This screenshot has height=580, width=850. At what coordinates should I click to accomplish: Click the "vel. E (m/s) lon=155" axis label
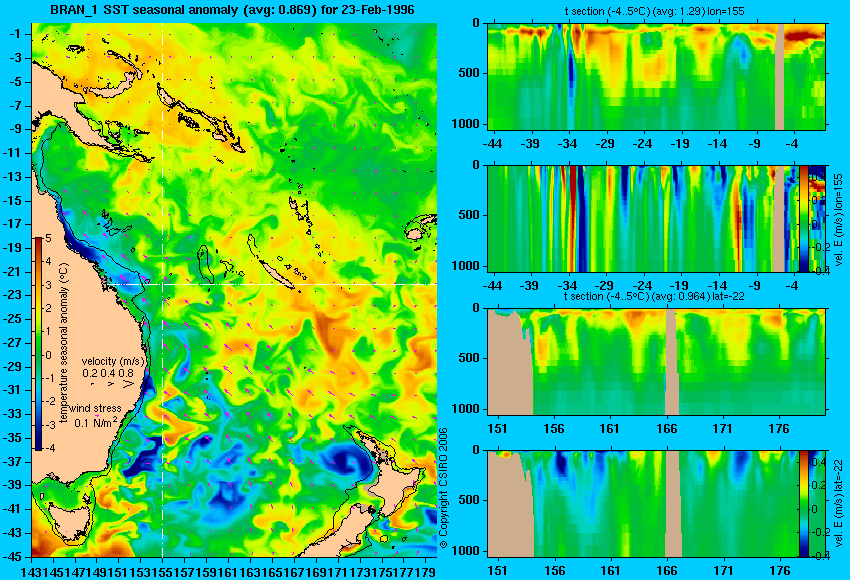[x=838, y=220]
